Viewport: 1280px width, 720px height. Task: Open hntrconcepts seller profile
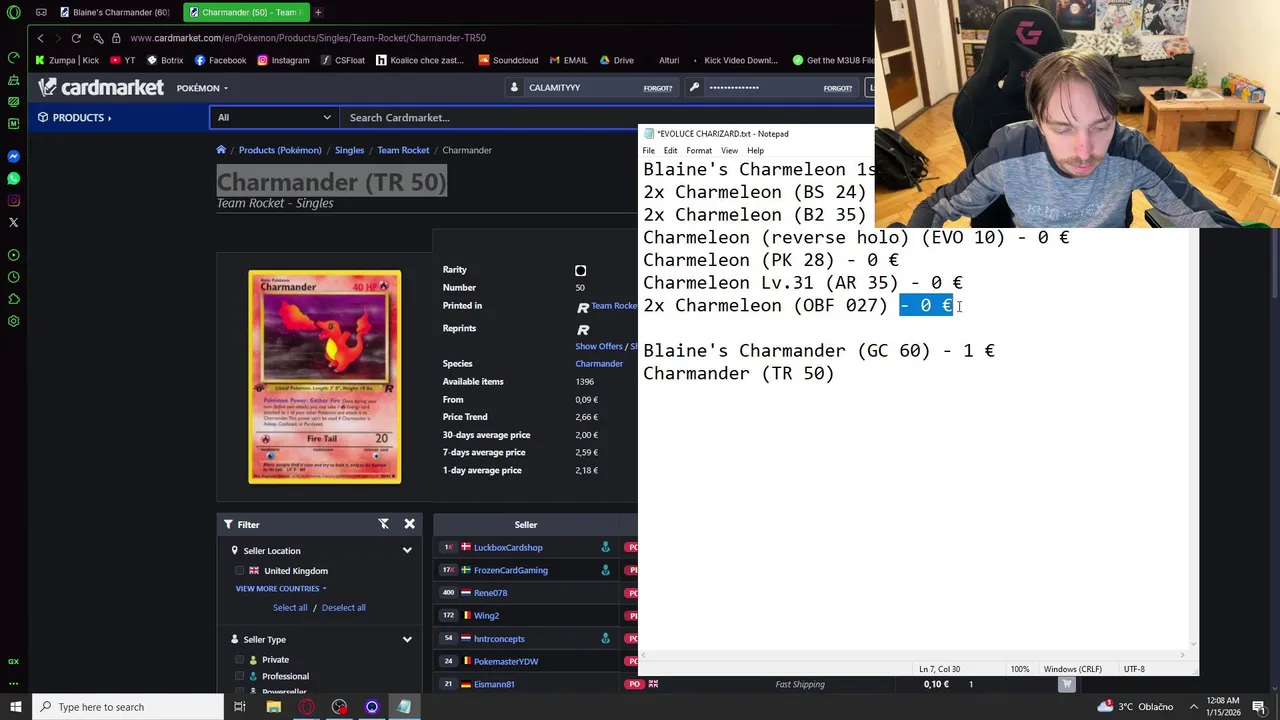(x=499, y=639)
